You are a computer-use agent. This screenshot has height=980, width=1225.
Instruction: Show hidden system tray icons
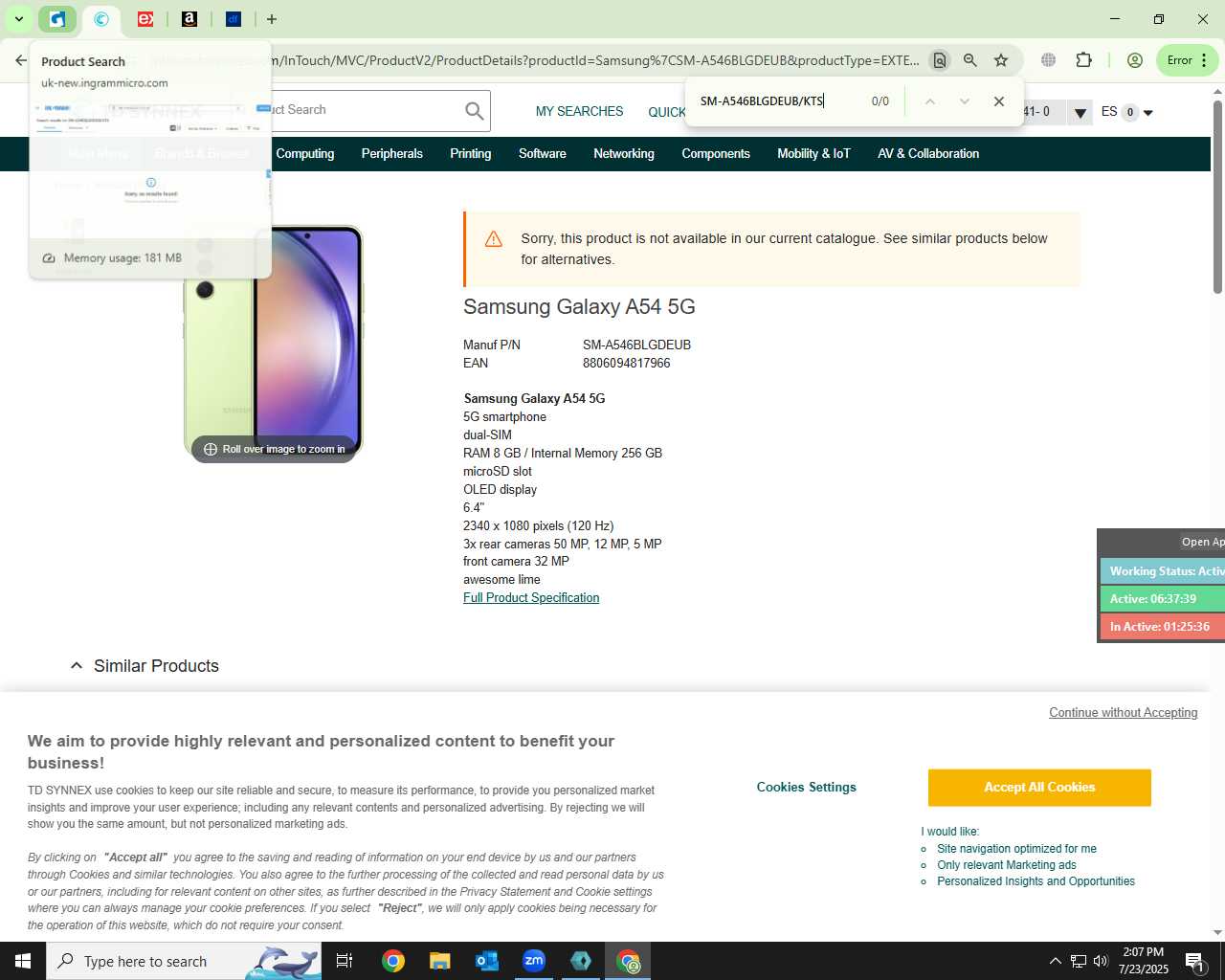pos(1055,961)
